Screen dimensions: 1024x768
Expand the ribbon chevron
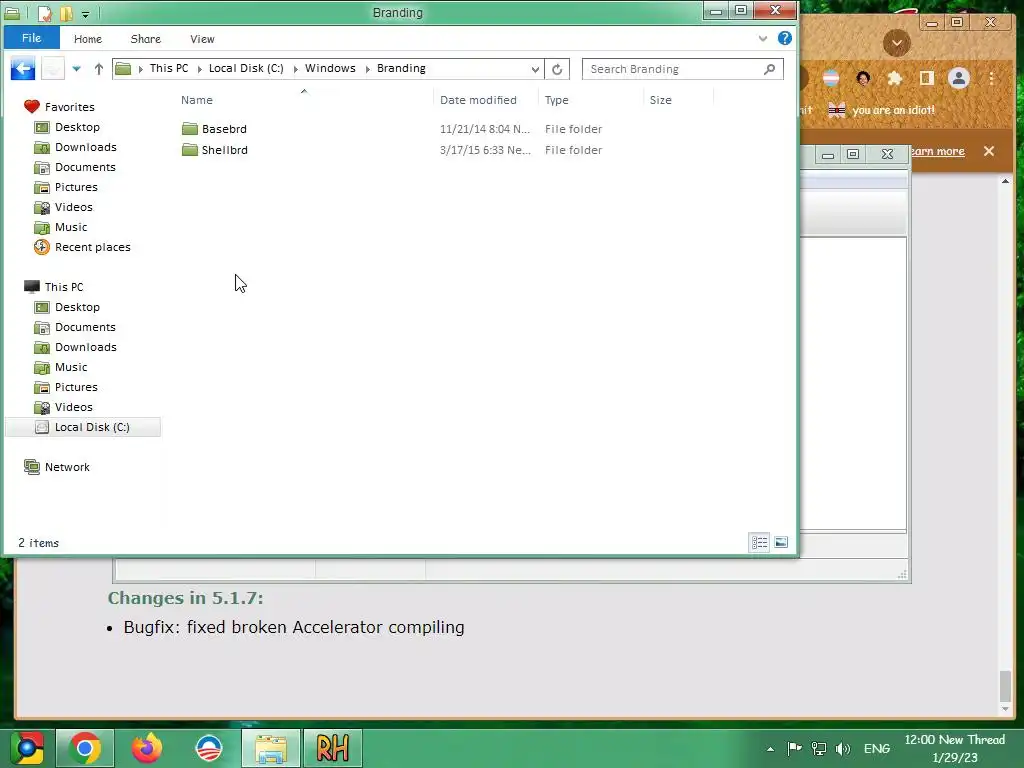pos(763,39)
